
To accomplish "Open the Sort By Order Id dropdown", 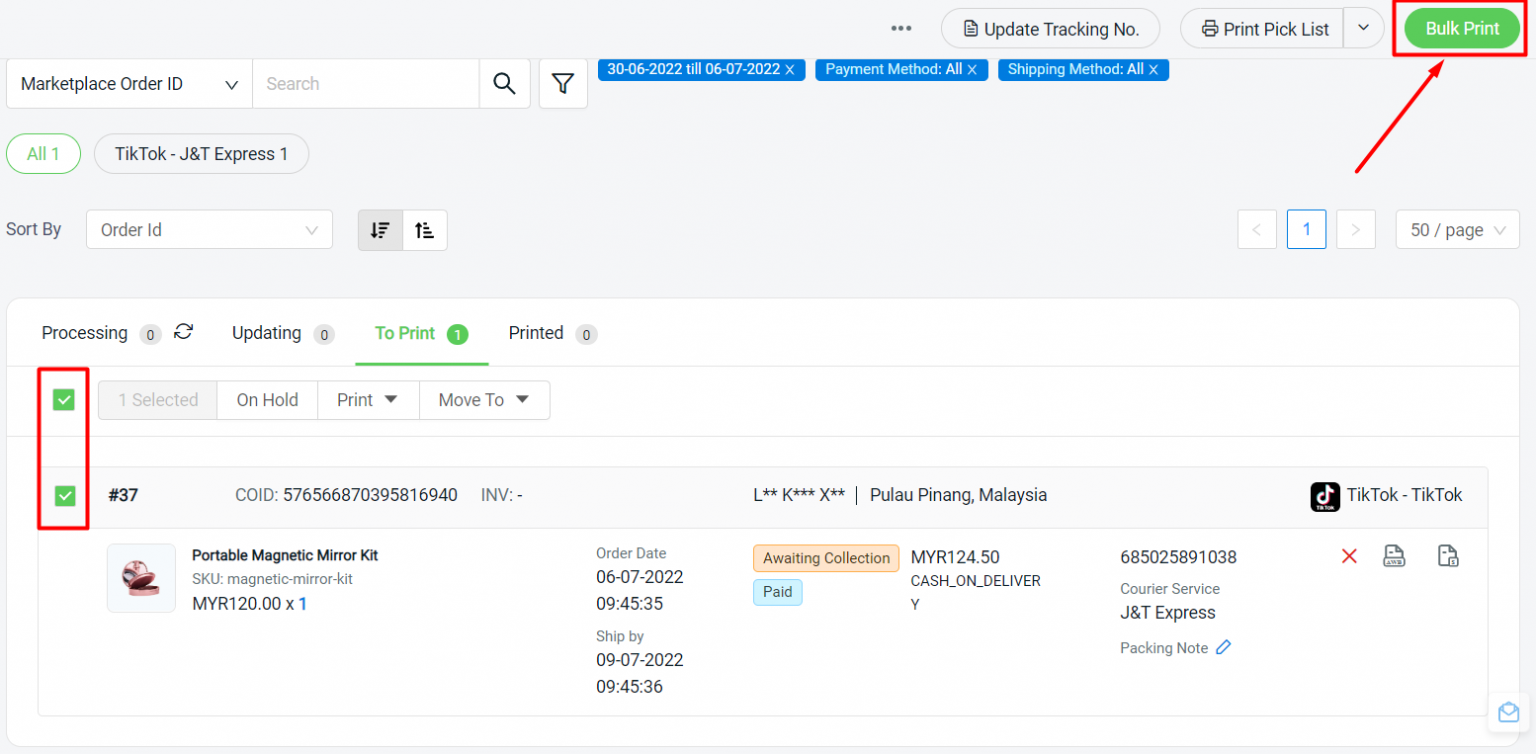I will (x=209, y=230).
